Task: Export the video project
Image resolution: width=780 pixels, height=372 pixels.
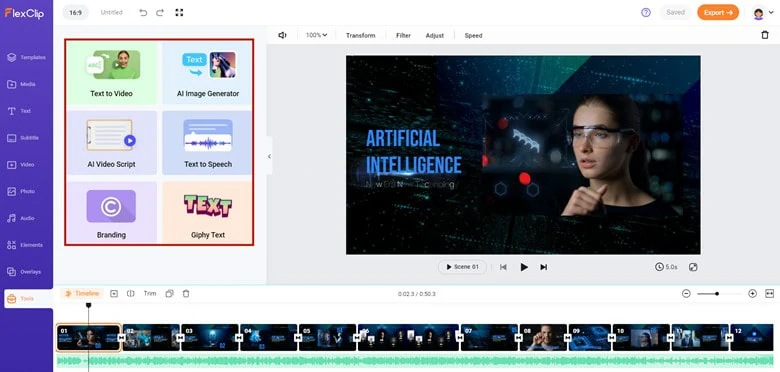Action: 718,13
